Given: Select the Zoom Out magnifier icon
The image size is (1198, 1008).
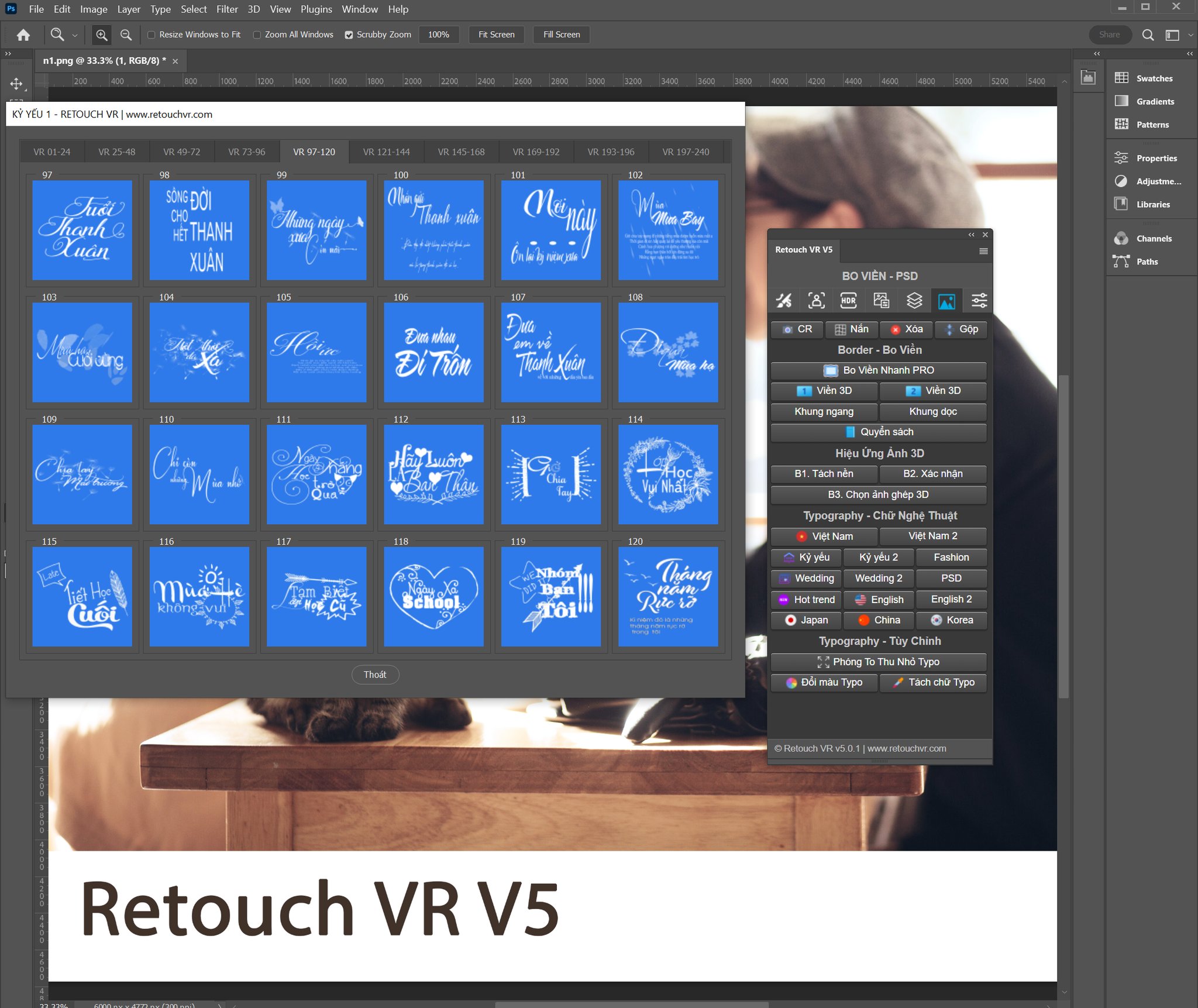Looking at the screenshot, I should pos(126,35).
